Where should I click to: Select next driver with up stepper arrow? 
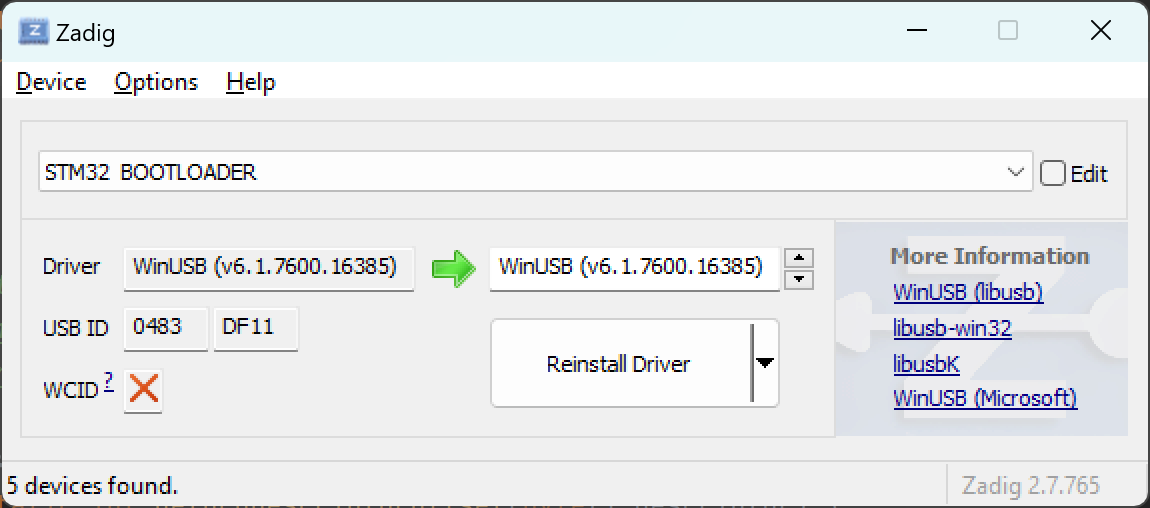799,259
